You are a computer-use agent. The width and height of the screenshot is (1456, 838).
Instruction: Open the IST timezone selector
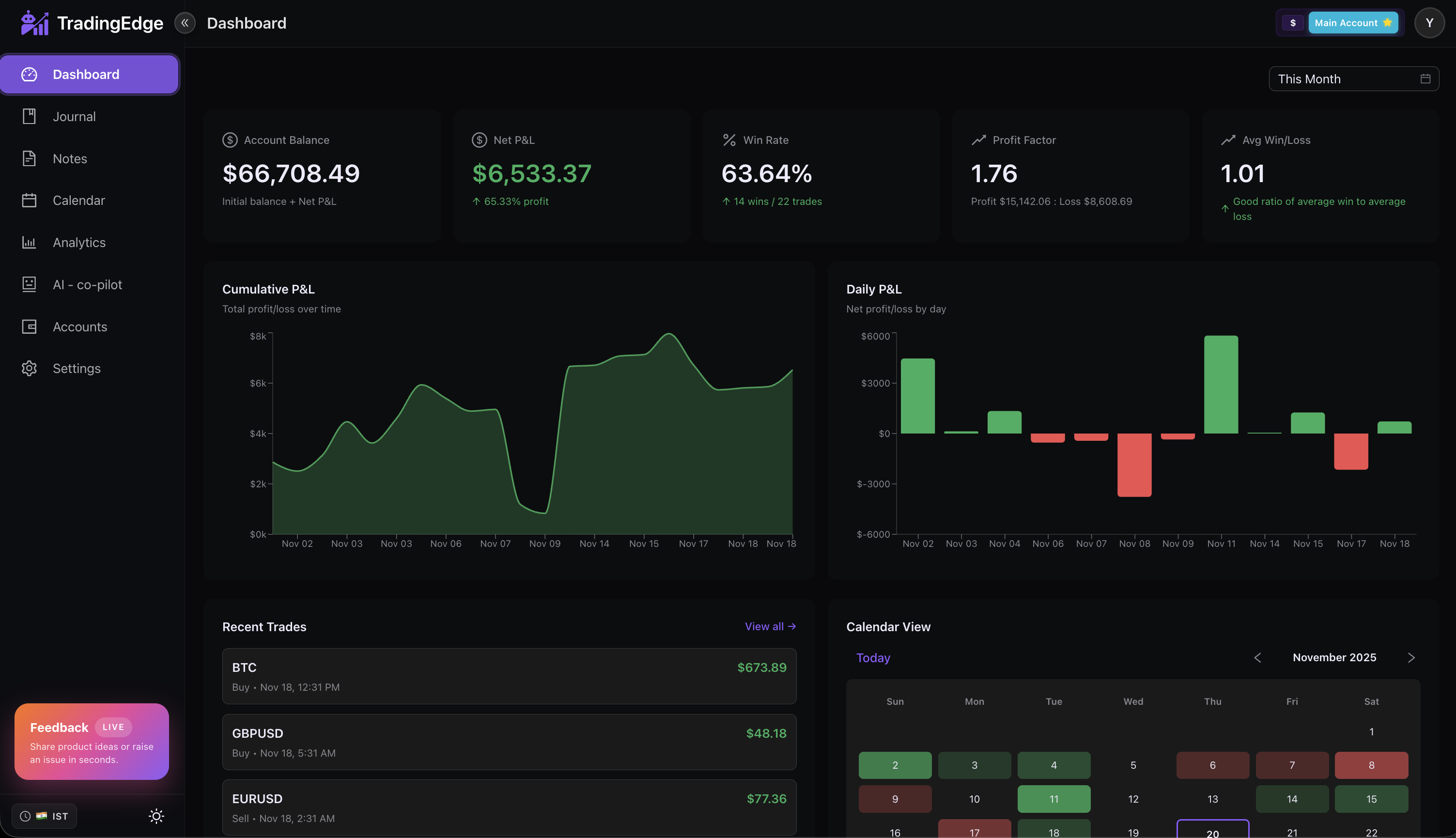point(44,816)
